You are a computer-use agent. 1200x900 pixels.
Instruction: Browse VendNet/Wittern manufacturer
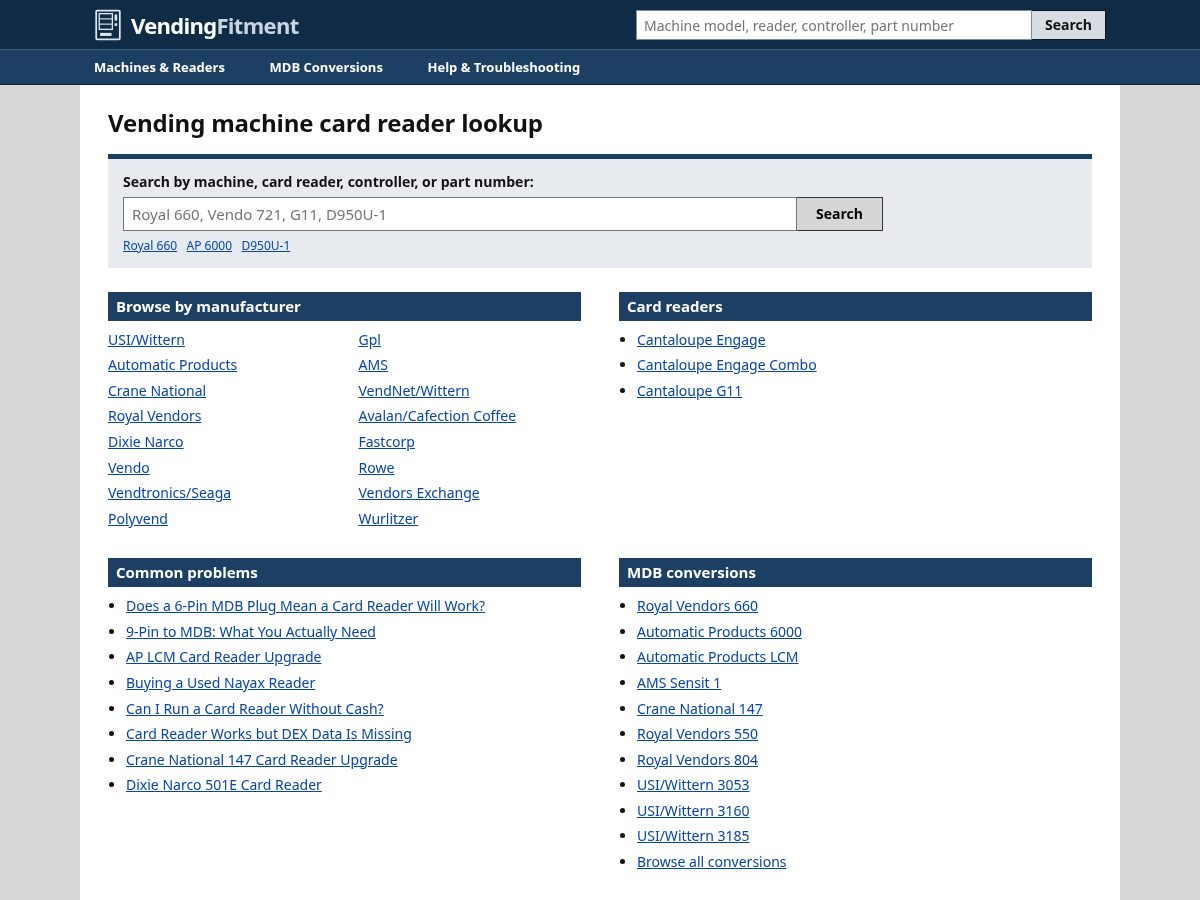tap(414, 391)
